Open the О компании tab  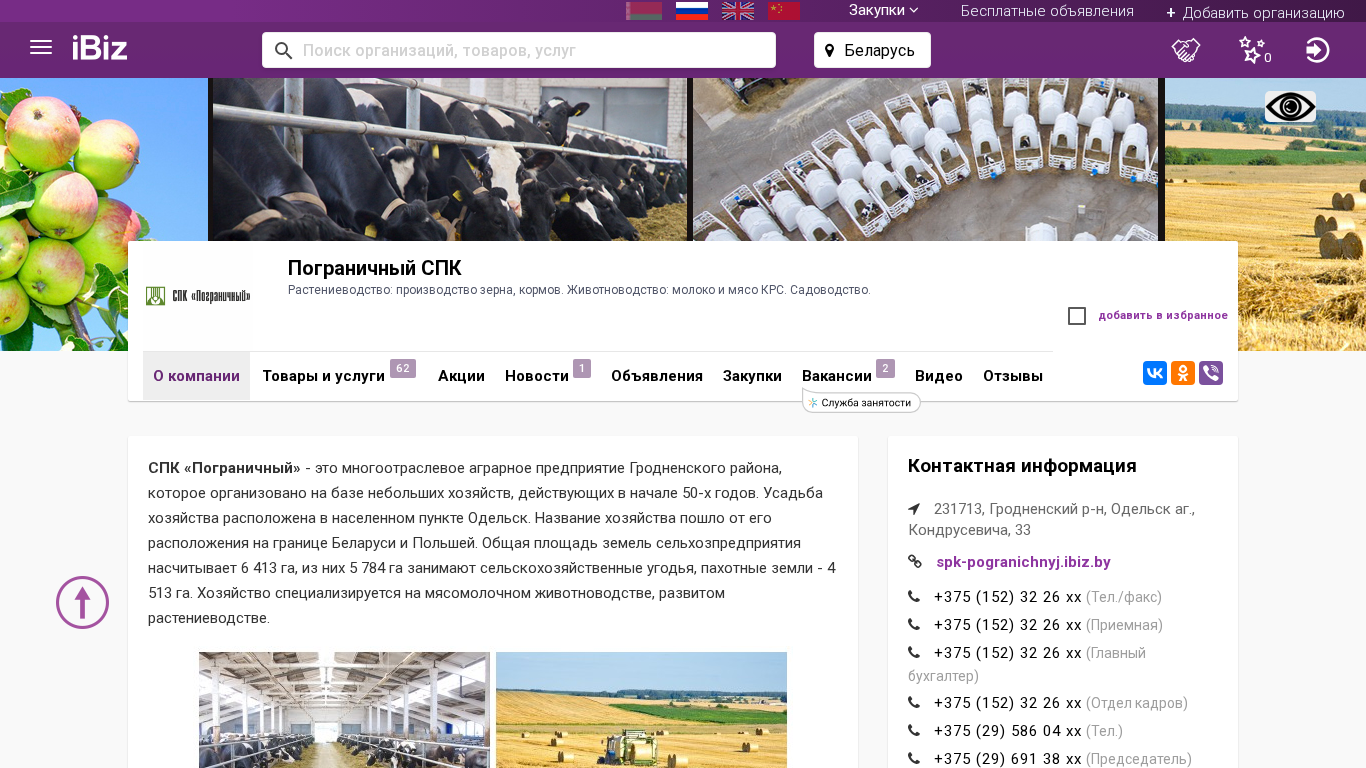(196, 376)
